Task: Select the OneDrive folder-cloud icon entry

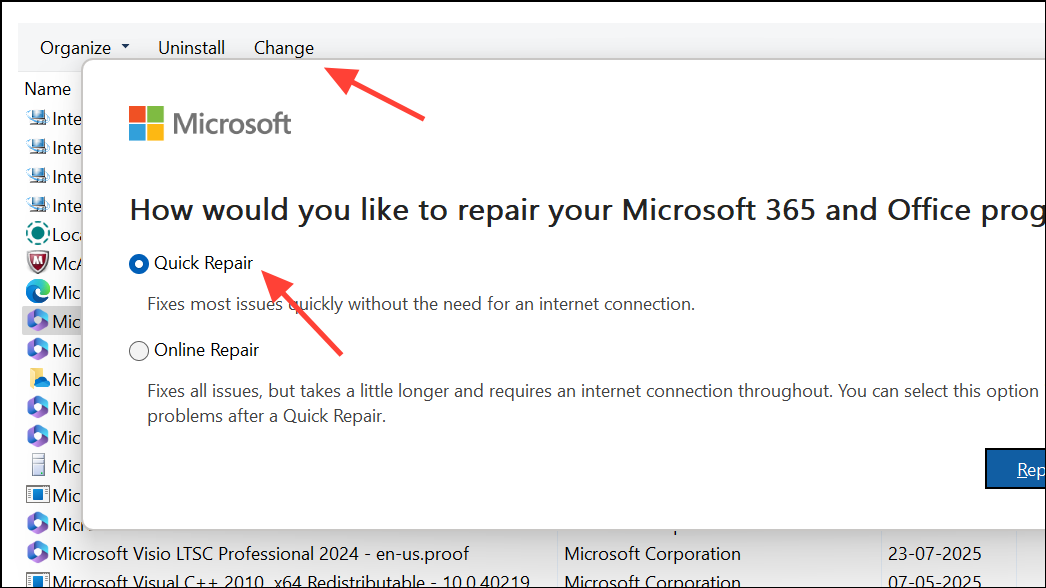Action: [x=39, y=379]
